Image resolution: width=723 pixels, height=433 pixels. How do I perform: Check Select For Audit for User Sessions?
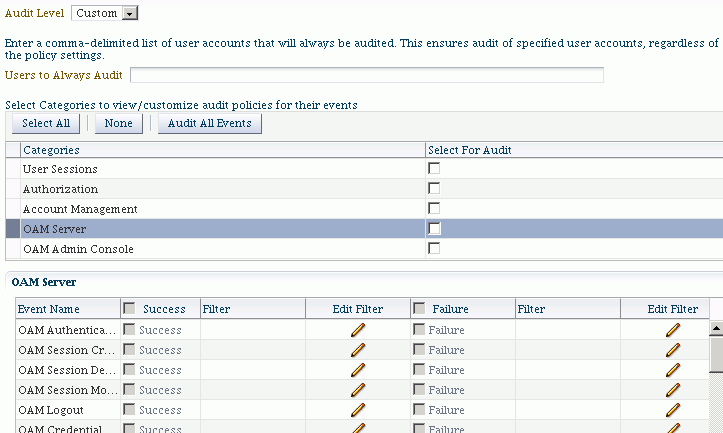[x=434, y=168]
